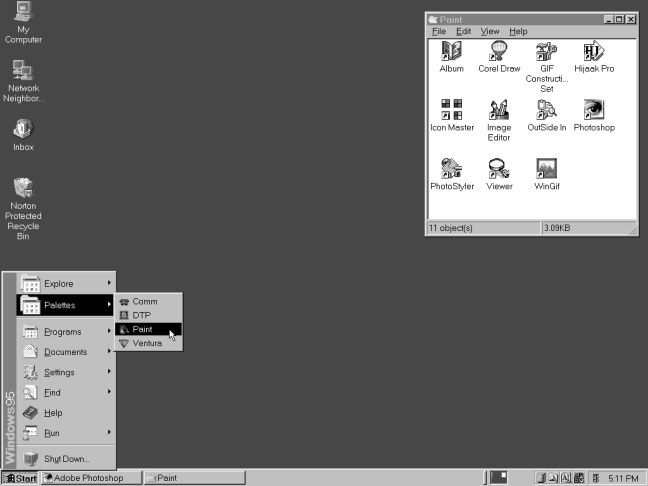Click the letter A tray icon
This screenshot has height=486, width=648.
[566, 478]
